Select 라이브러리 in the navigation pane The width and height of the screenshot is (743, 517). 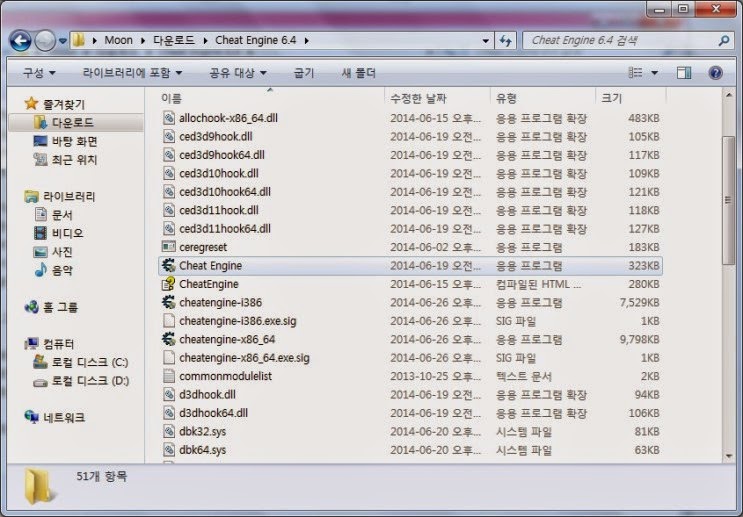point(69,196)
